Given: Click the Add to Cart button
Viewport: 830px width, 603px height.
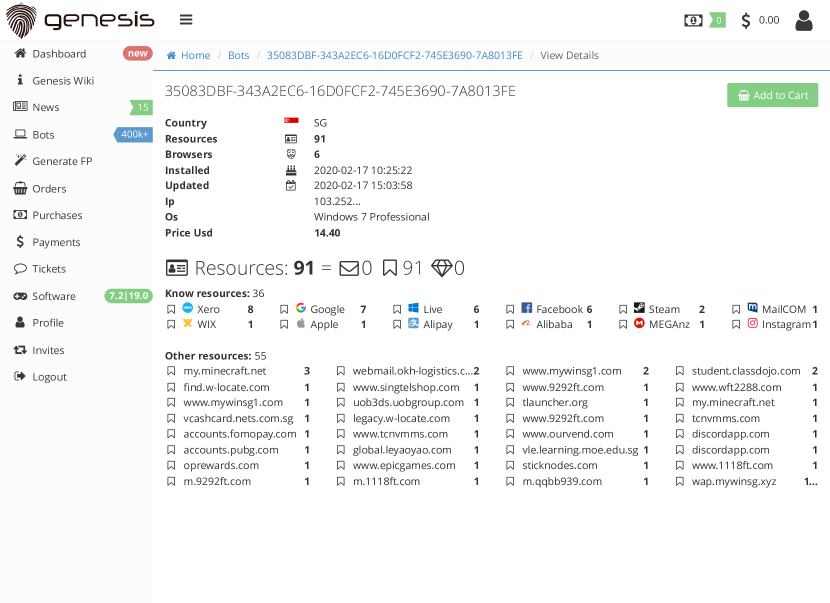Looking at the screenshot, I should click(772, 95).
